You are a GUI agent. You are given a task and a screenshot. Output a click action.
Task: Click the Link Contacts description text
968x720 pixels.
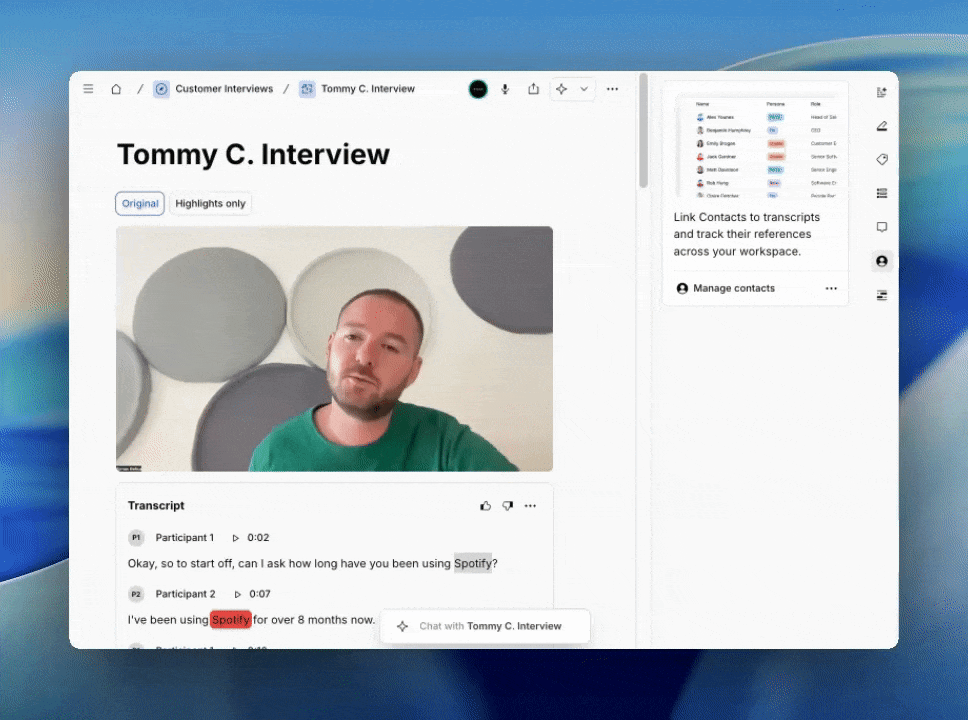click(747, 234)
